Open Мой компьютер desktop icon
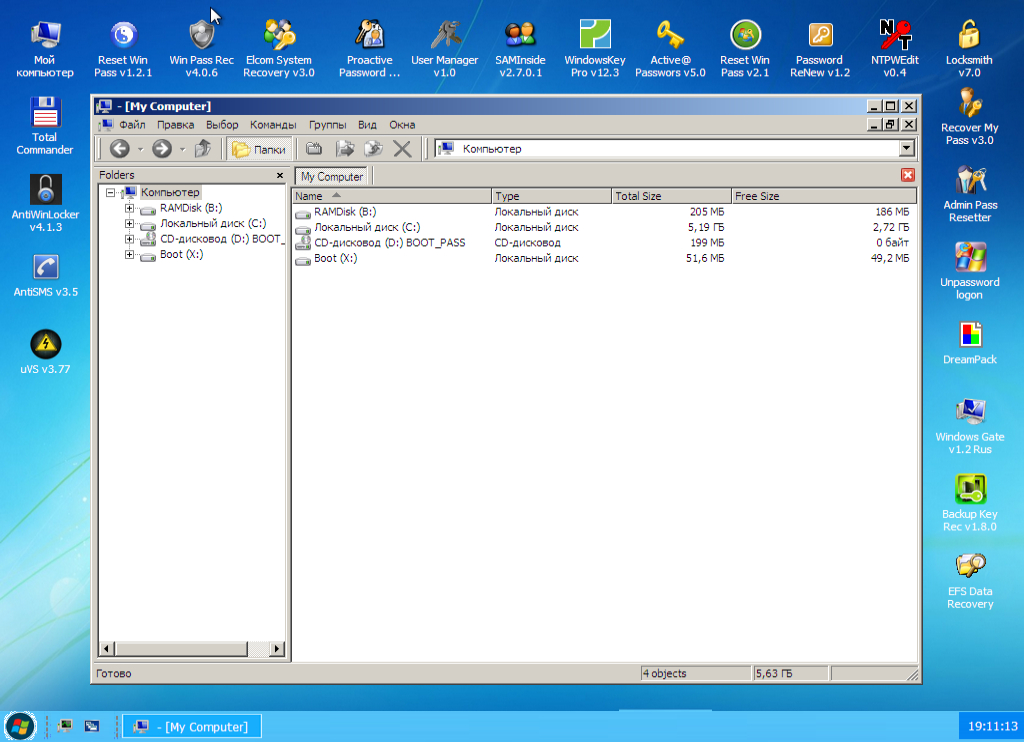The height and width of the screenshot is (742, 1024). [44, 48]
